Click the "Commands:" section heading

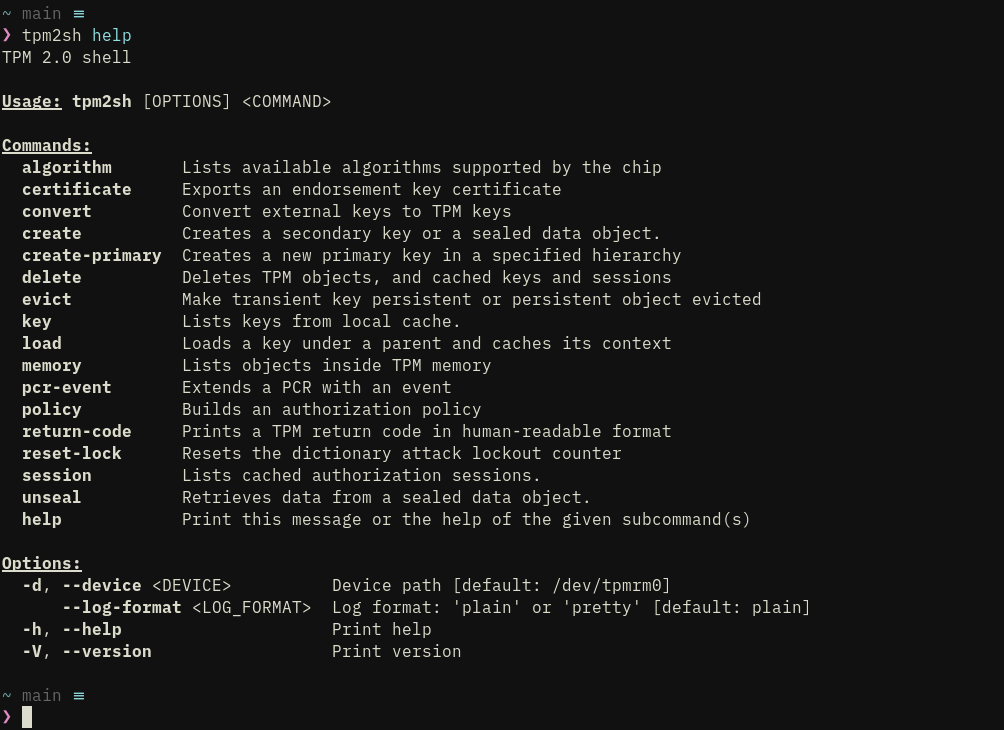pyautogui.click(x=46, y=145)
